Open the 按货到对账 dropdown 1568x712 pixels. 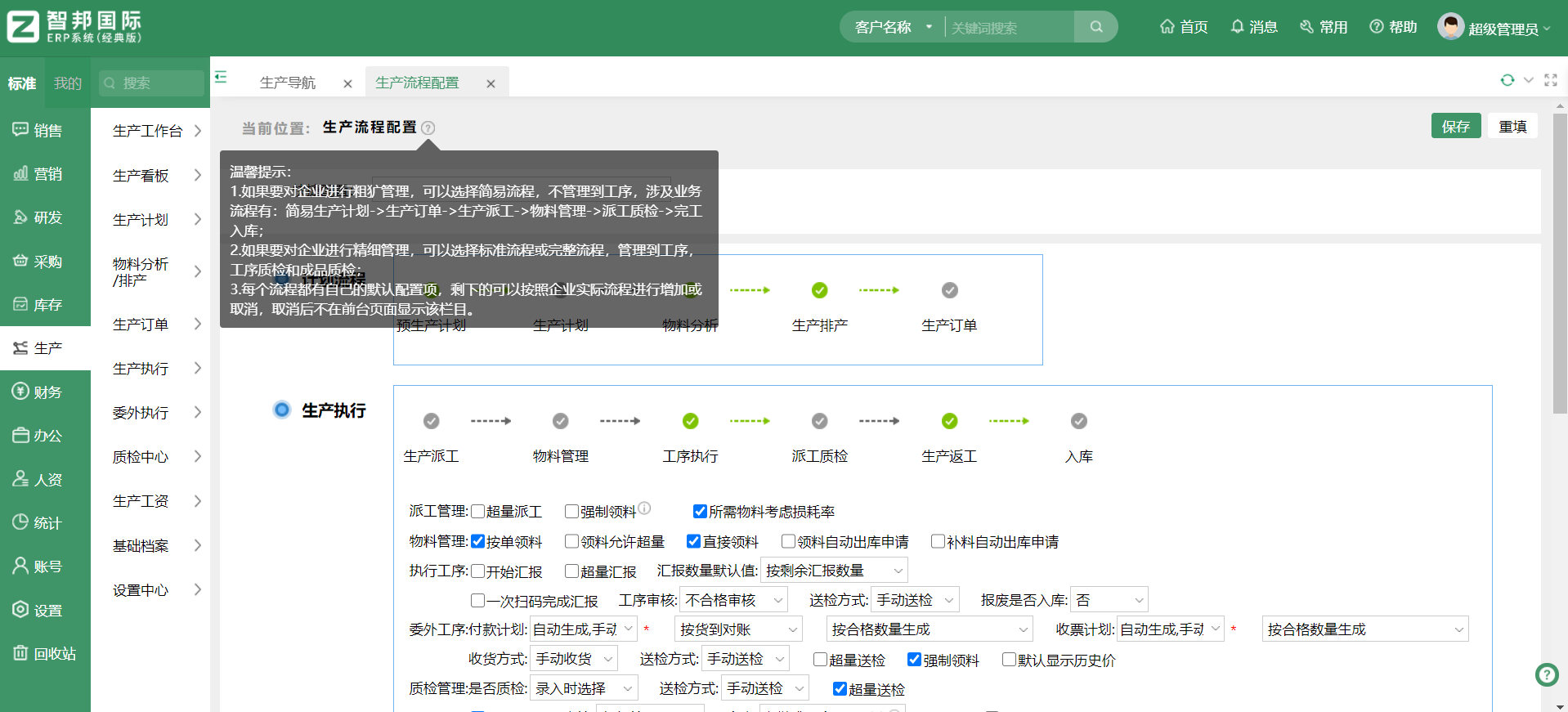point(739,629)
